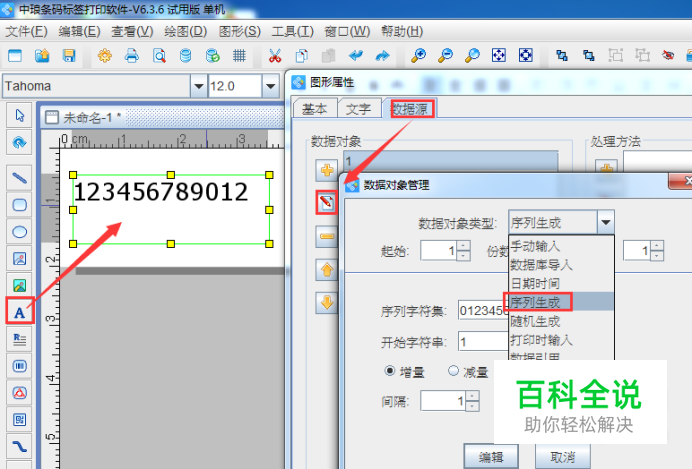
Task: Select the 增量 radio button
Action: (x=391, y=371)
